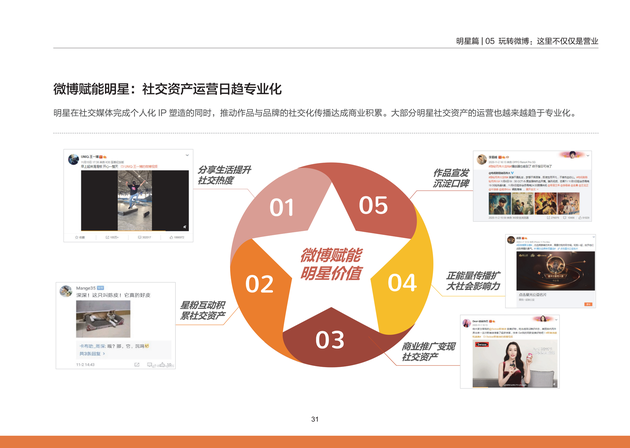Image resolution: width=630 pixels, height=448 pixels.
Task: Click the repost icon on the Mange35 comment
Action: tap(137, 364)
